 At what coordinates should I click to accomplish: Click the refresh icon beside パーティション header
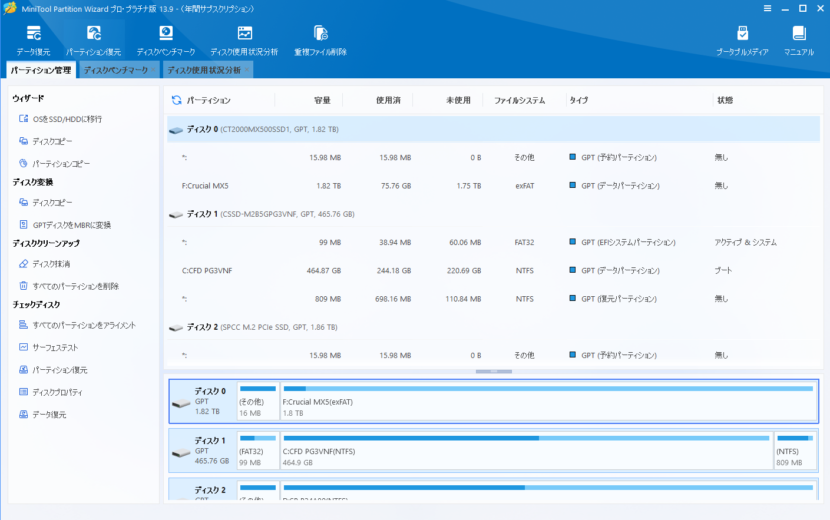(x=176, y=100)
